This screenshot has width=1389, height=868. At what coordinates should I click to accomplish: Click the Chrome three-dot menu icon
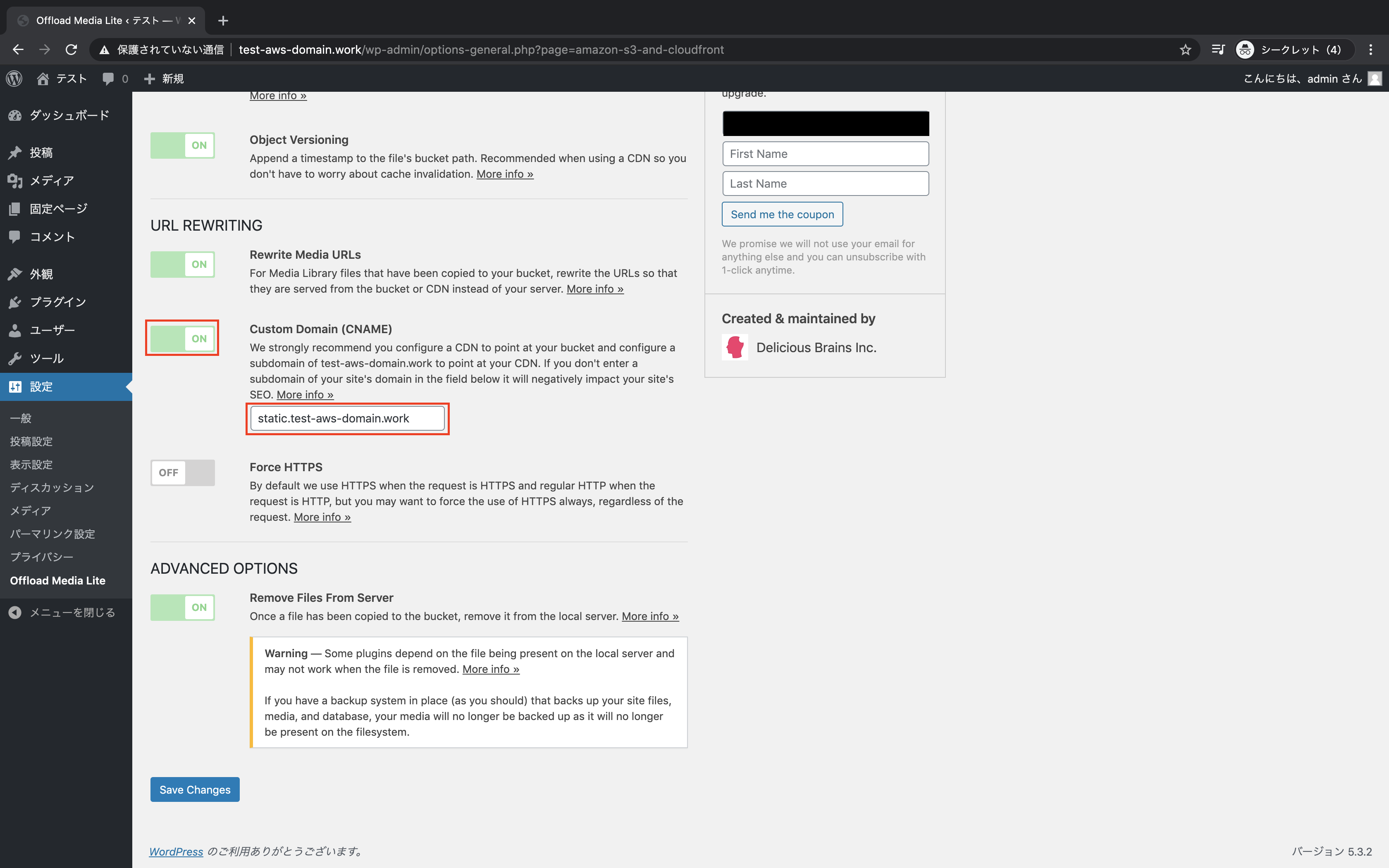1371,50
